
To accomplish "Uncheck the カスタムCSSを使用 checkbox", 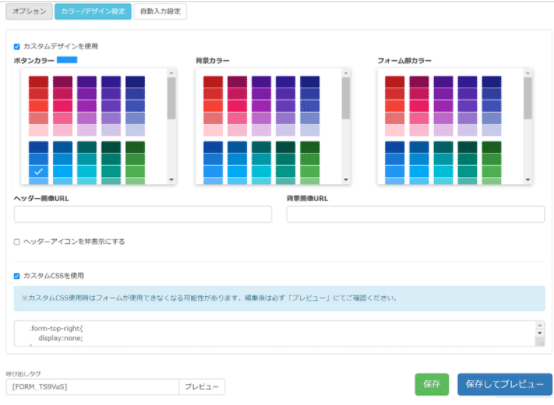I will (x=17, y=276).
